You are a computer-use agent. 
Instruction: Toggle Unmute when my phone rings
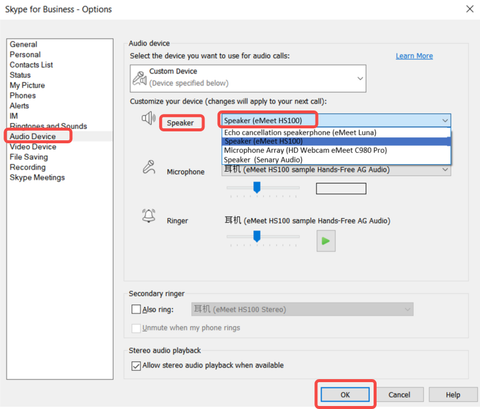point(136,328)
